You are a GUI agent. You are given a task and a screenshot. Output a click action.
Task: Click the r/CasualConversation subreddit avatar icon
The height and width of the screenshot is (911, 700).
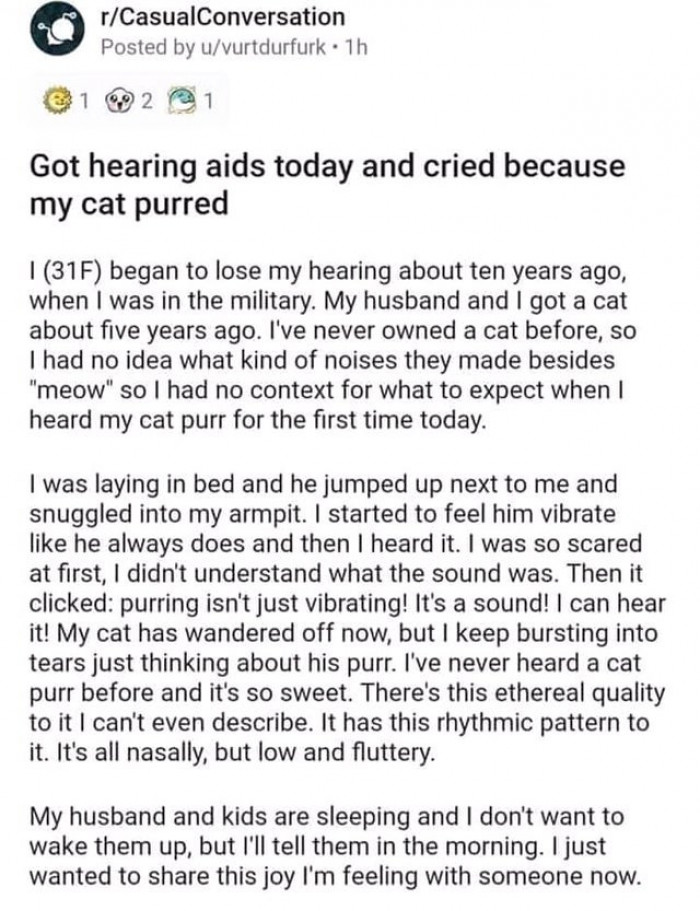point(57,31)
